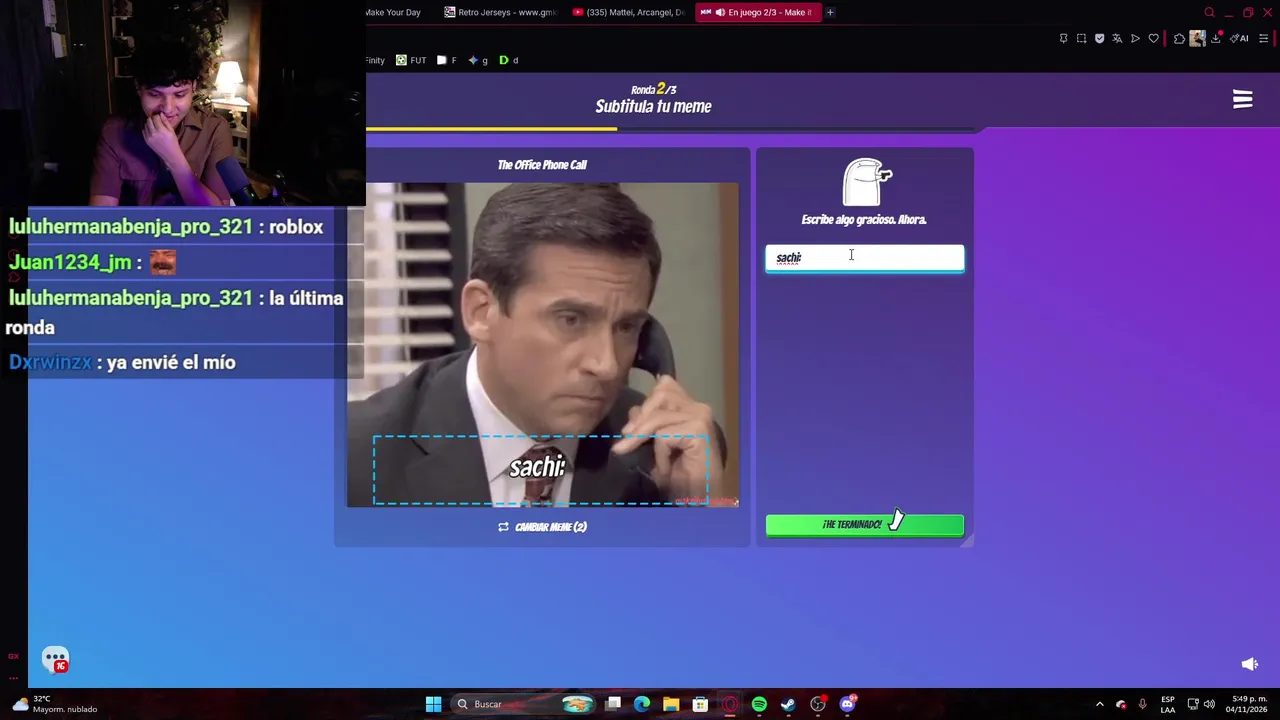The height and width of the screenshot is (720, 1280).
Task: Click the heart bookmark icon
Action: 1153,39
